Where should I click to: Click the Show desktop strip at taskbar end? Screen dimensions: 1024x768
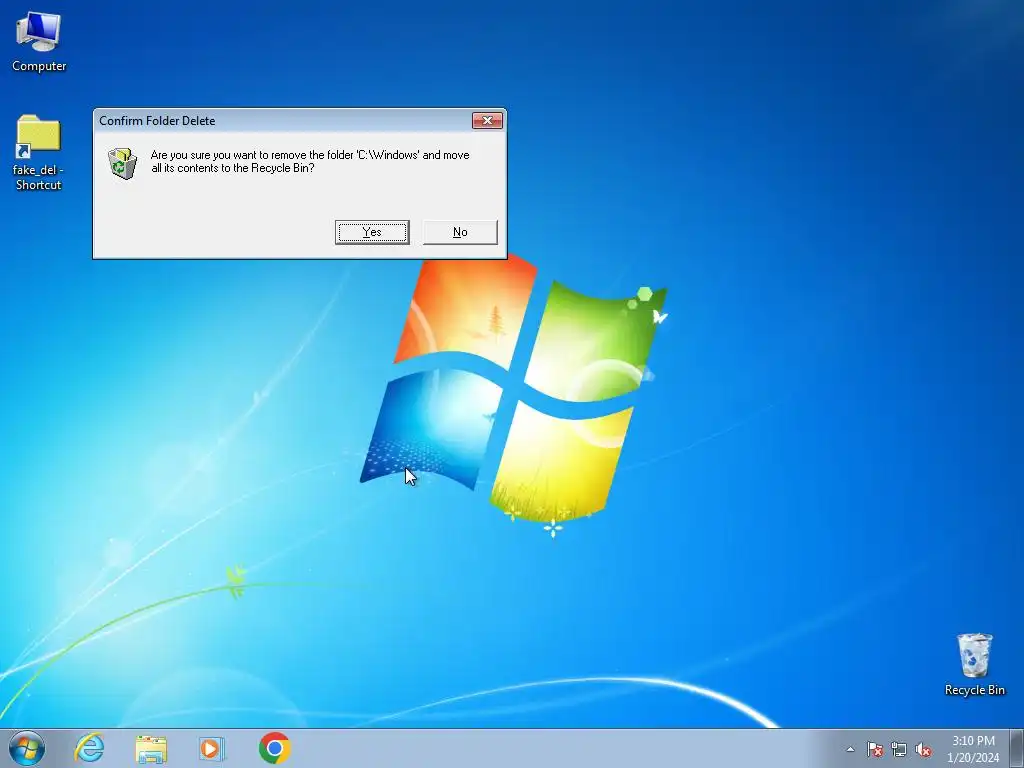click(x=1016, y=748)
